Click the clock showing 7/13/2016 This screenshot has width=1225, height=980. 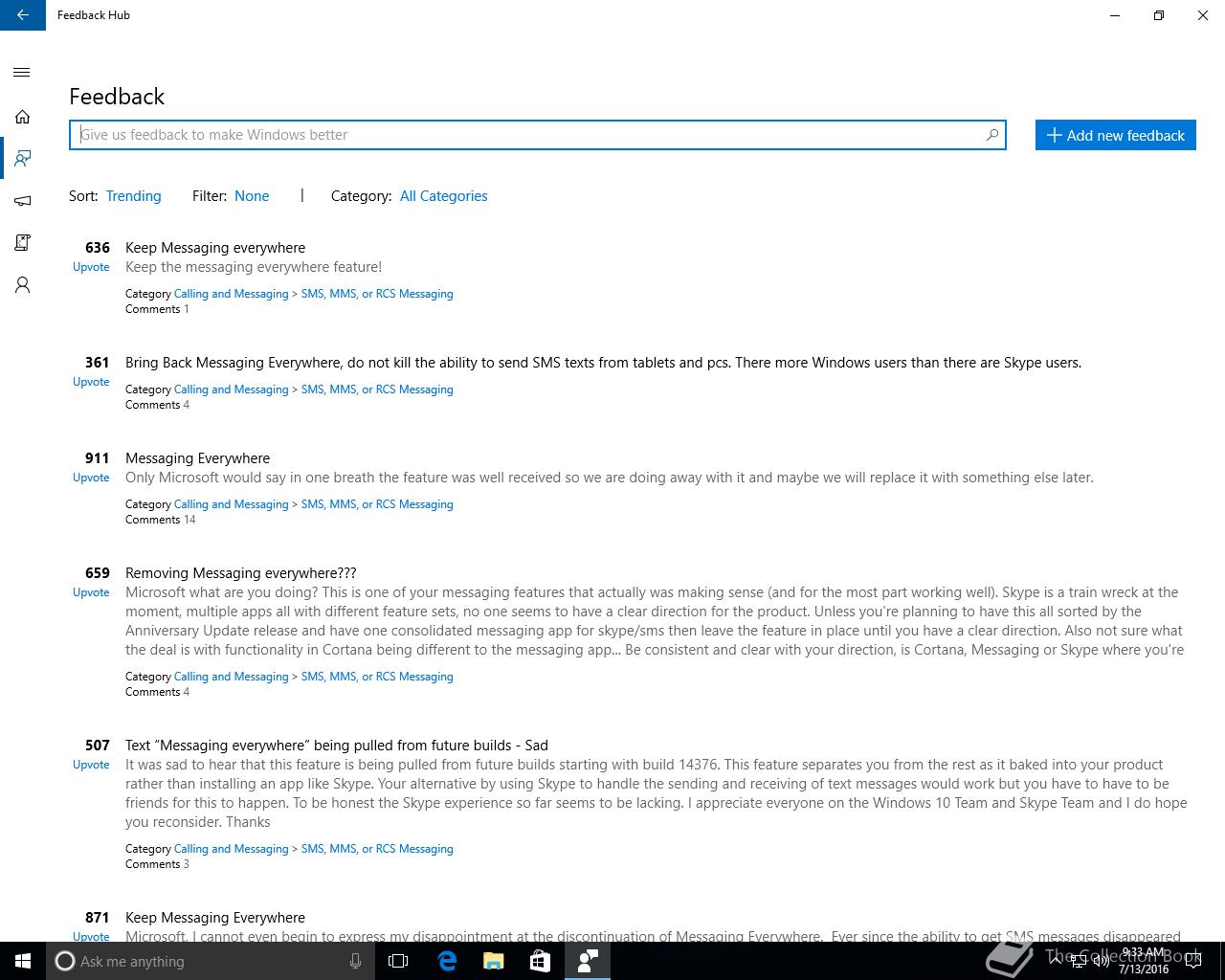point(1143,961)
